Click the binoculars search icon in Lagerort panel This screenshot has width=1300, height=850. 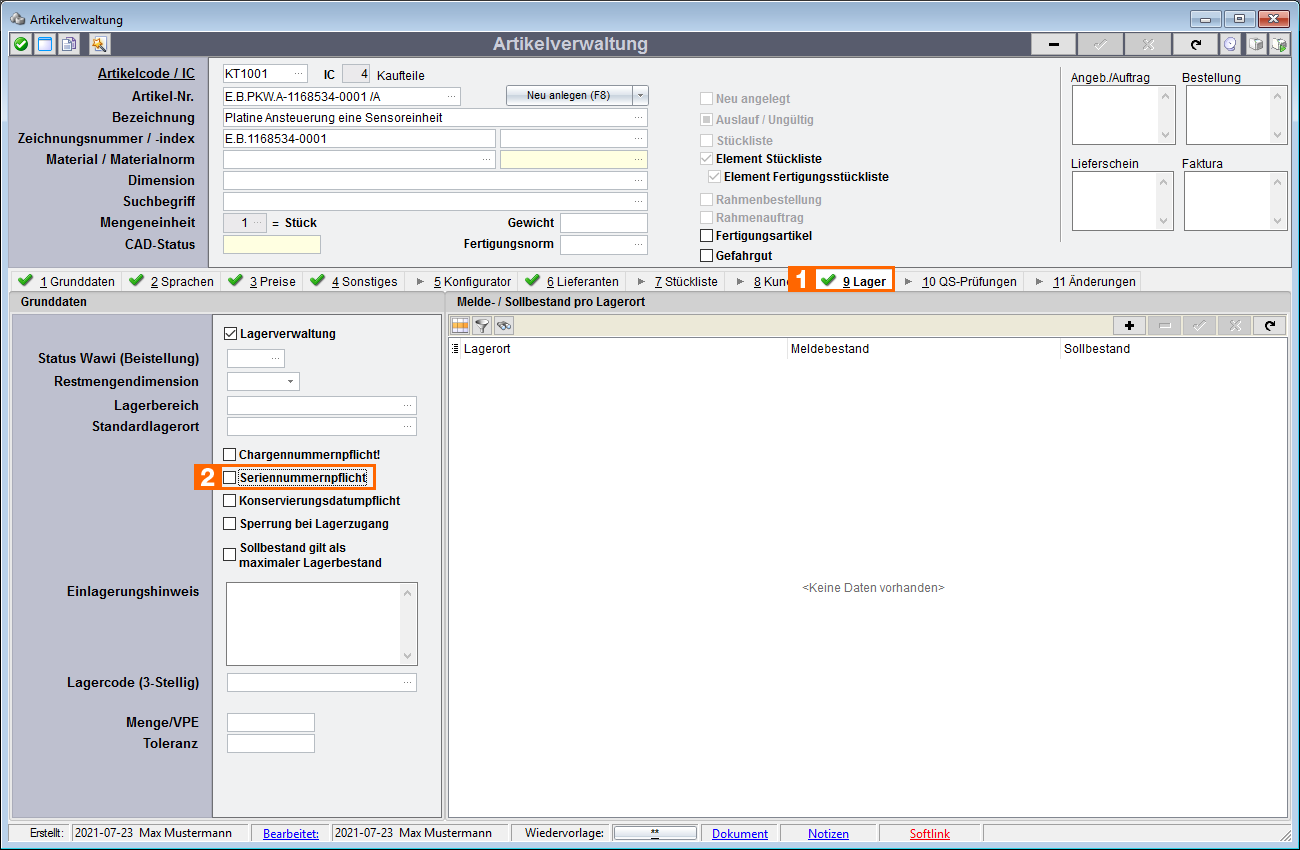(504, 325)
